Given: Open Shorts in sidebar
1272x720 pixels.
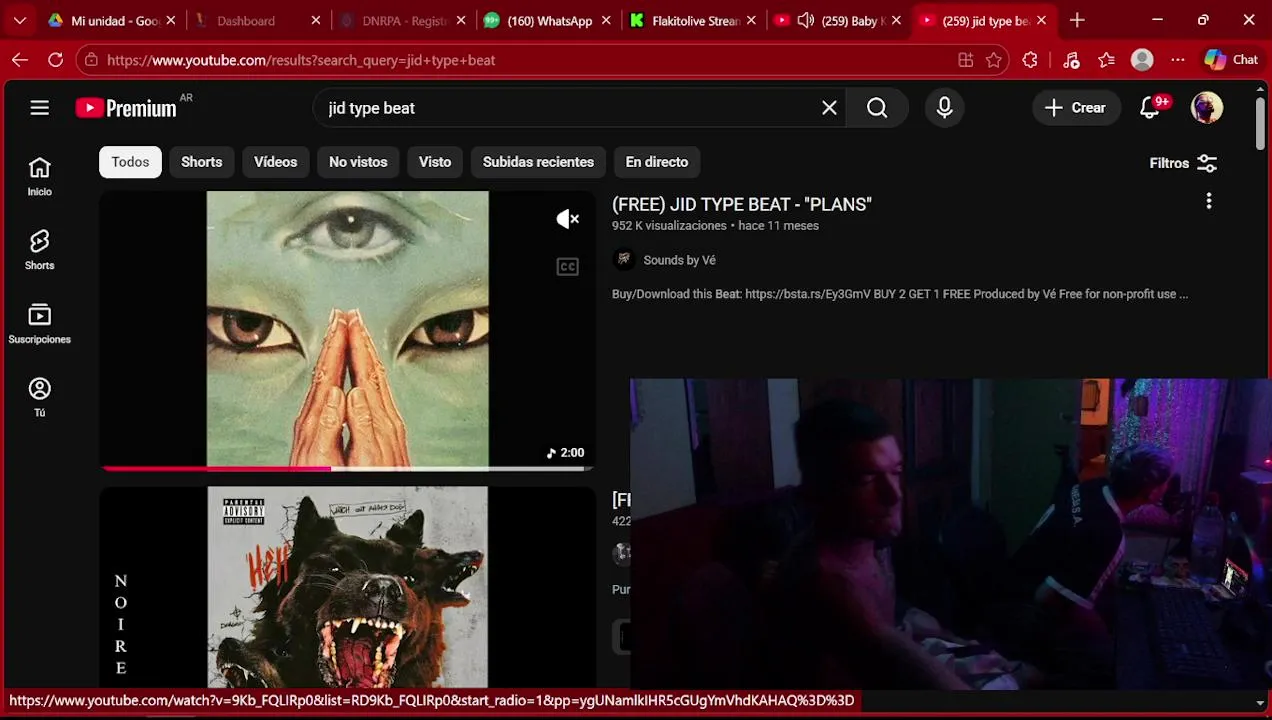Looking at the screenshot, I should pyautogui.click(x=39, y=250).
